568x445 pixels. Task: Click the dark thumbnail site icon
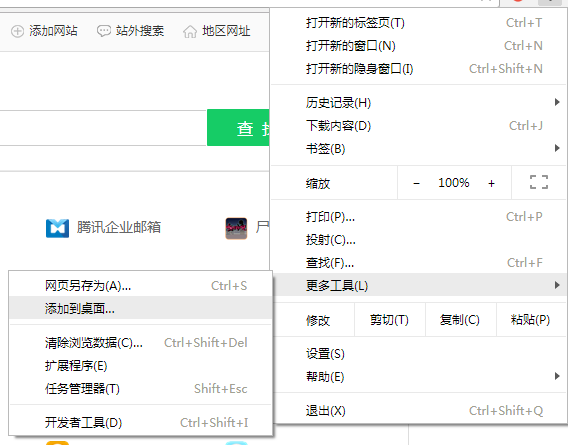pyautogui.click(x=236, y=228)
